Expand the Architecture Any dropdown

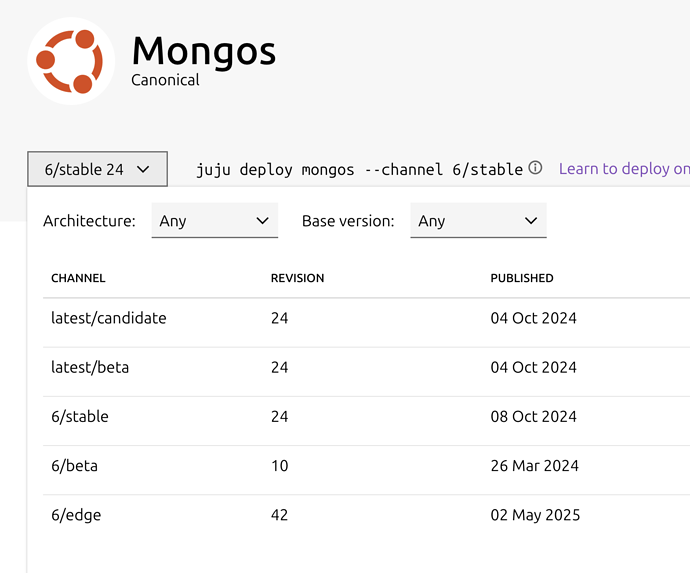215,220
